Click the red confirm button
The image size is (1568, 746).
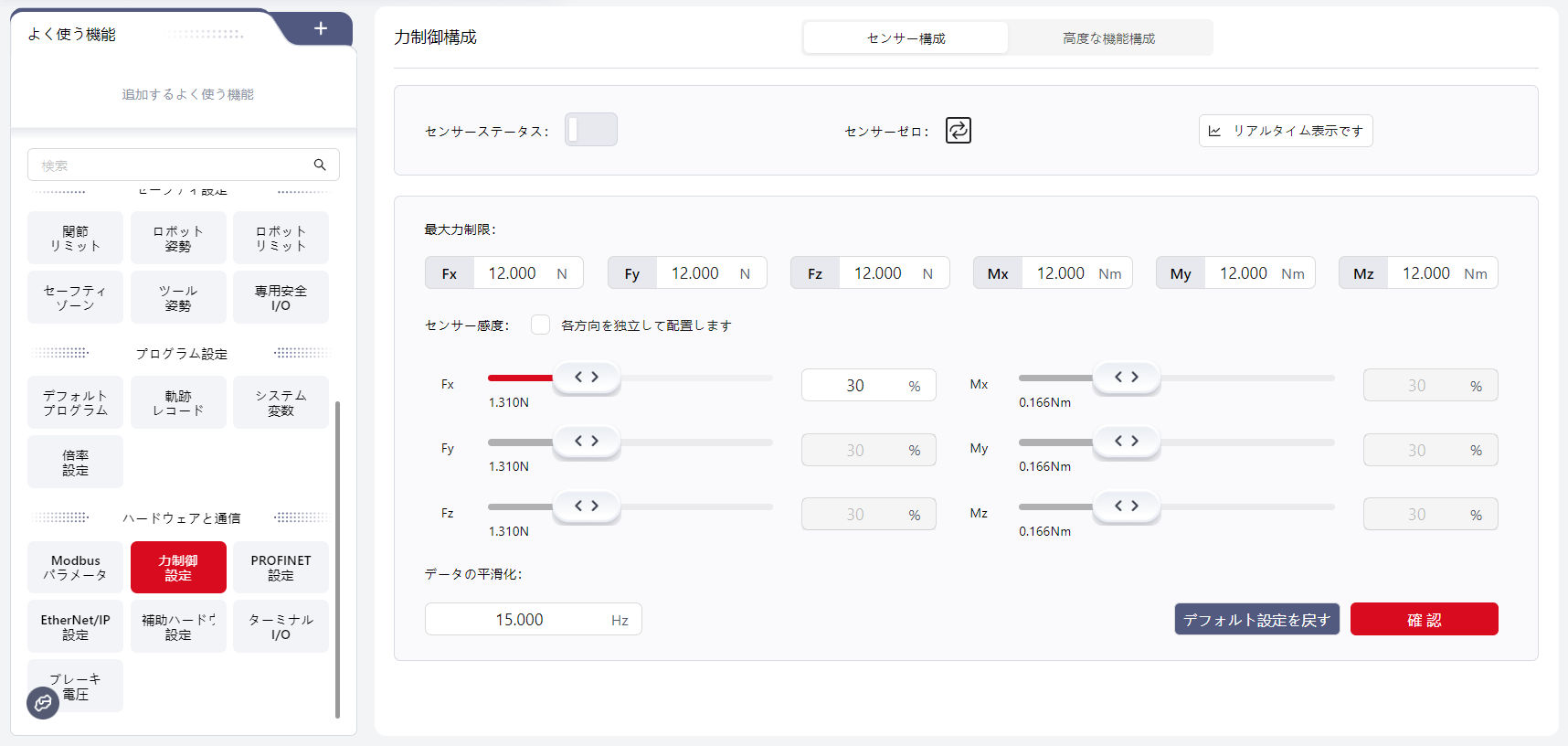pyautogui.click(x=1424, y=619)
